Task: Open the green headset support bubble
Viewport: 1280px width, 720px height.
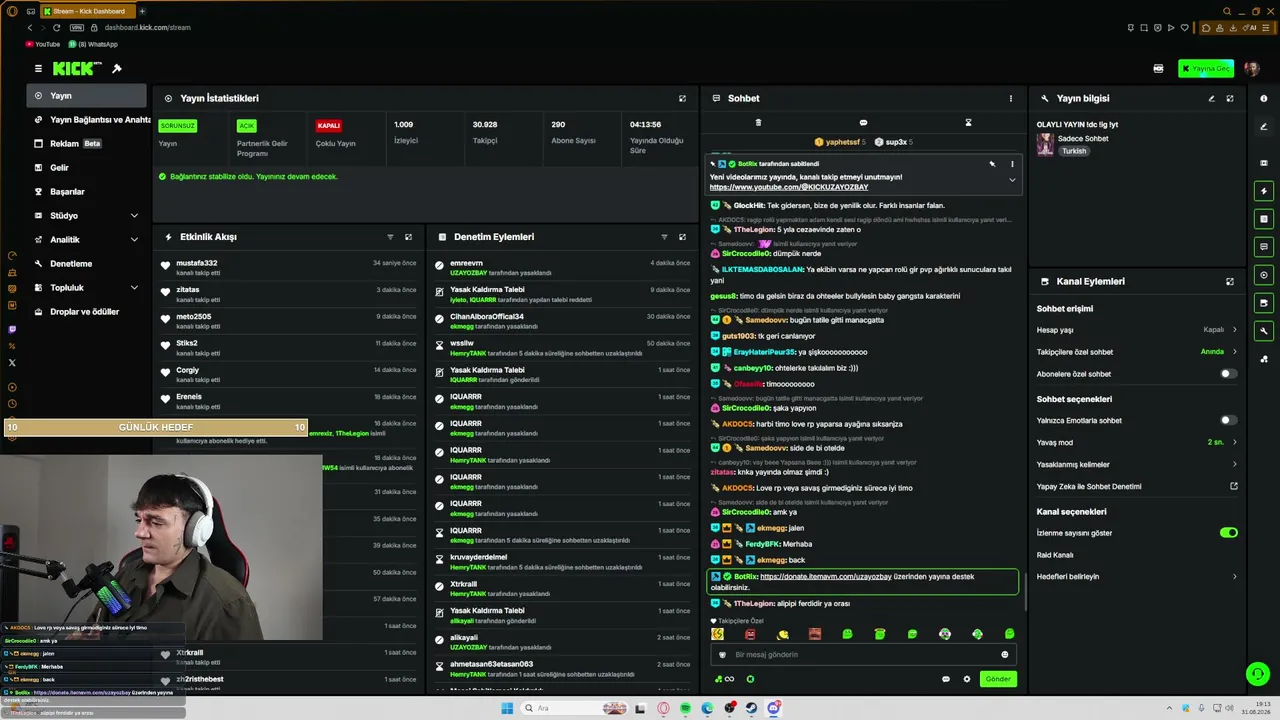Action: [1257, 673]
